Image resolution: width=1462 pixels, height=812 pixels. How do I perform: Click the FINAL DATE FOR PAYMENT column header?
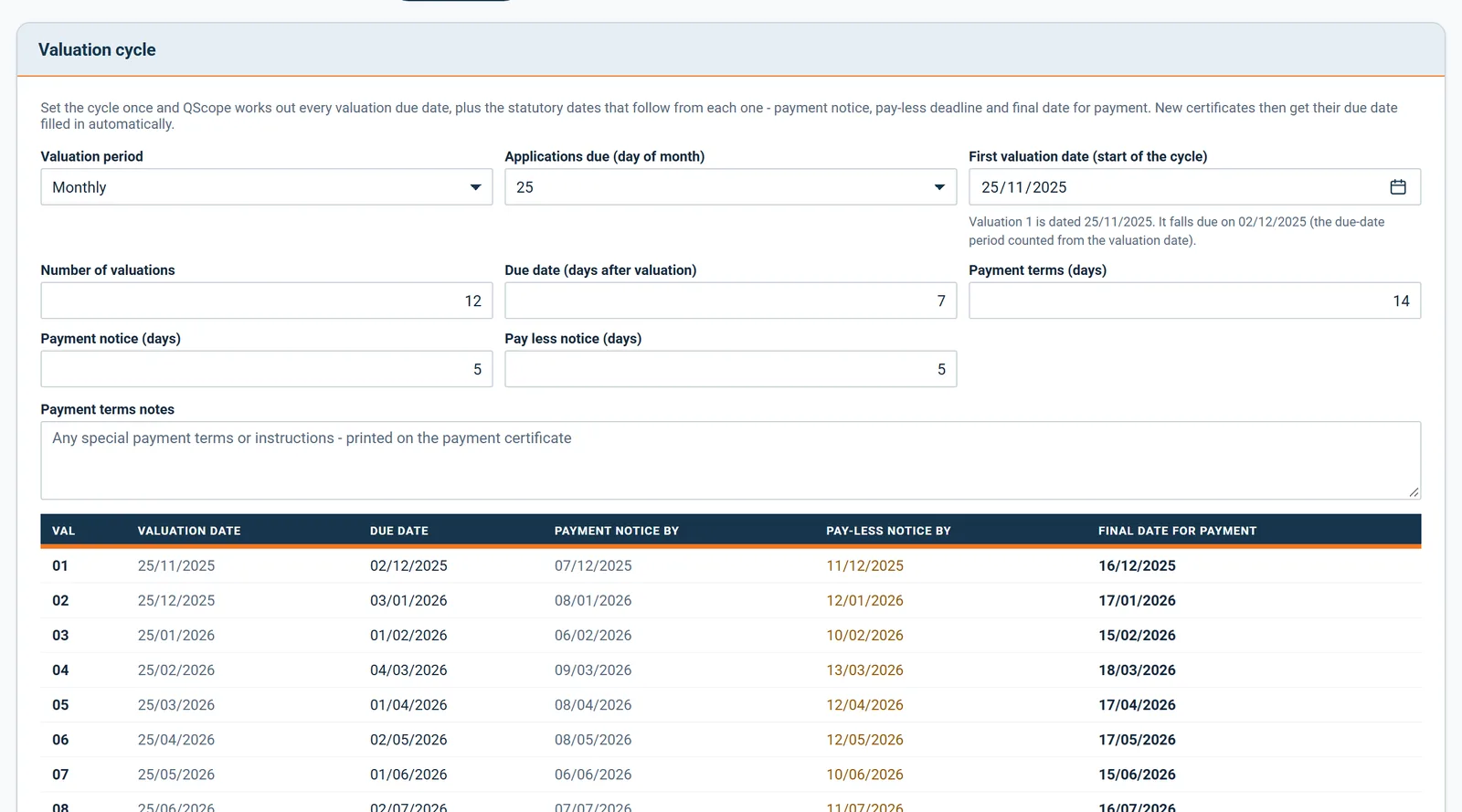[1178, 531]
